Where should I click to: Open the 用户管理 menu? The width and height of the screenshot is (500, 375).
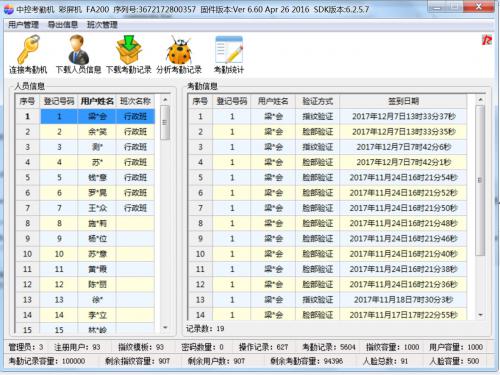[x=23, y=25]
